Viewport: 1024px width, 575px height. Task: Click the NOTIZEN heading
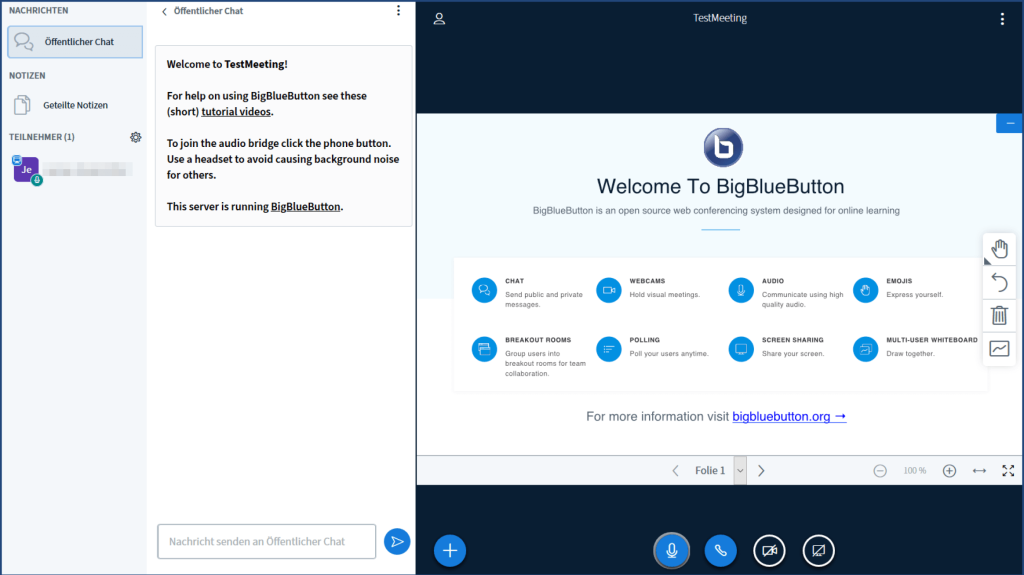coord(27,76)
